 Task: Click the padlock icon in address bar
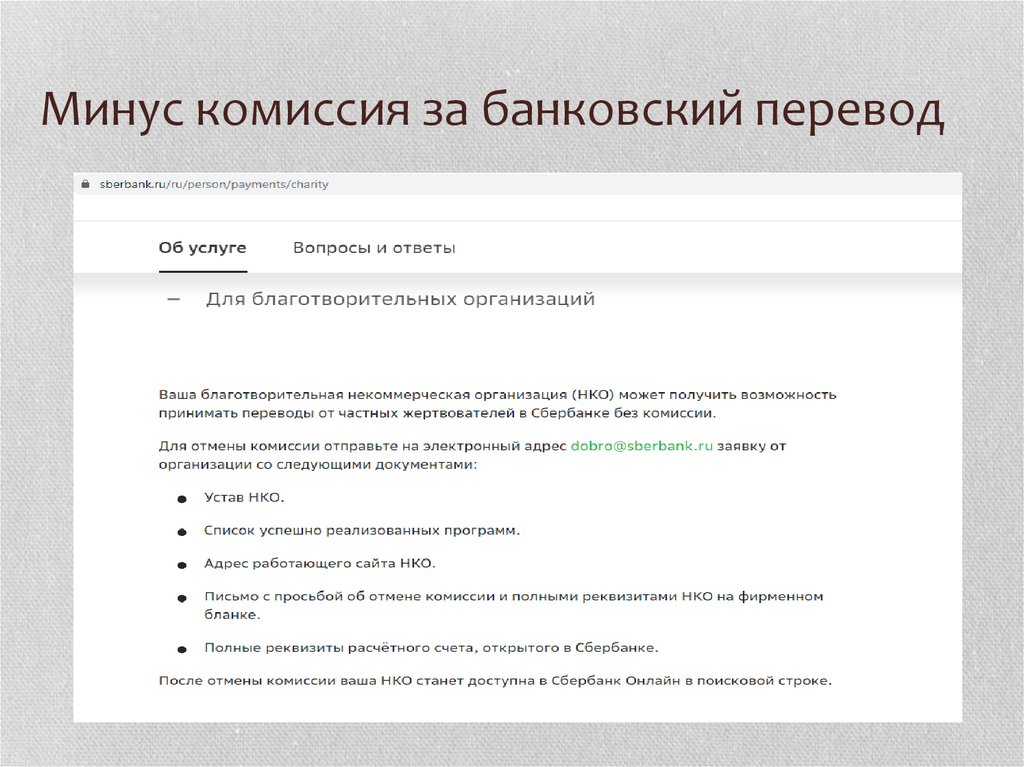[x=85, y=184]
